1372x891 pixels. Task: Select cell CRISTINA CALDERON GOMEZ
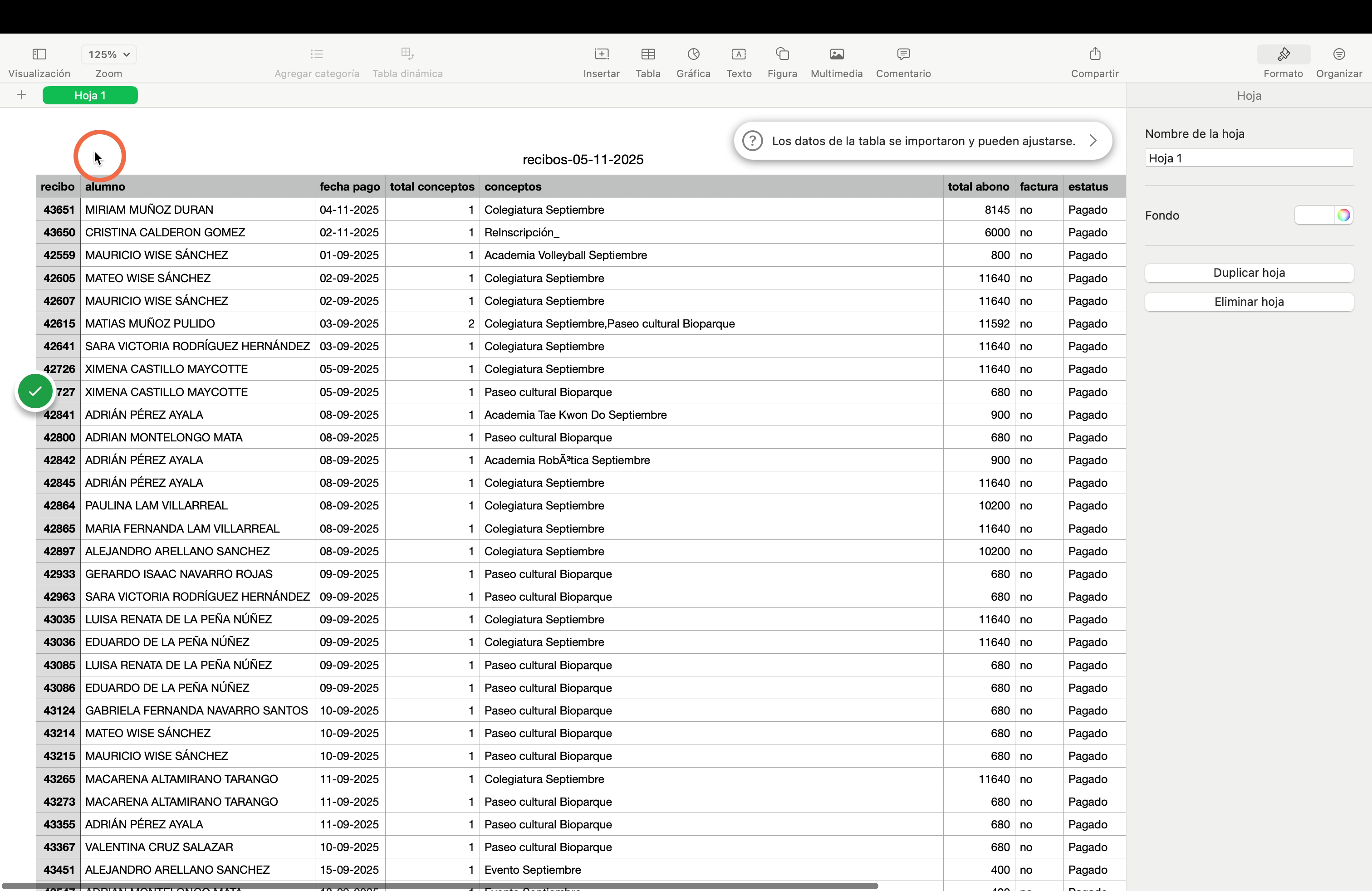(x=198, y=232)
